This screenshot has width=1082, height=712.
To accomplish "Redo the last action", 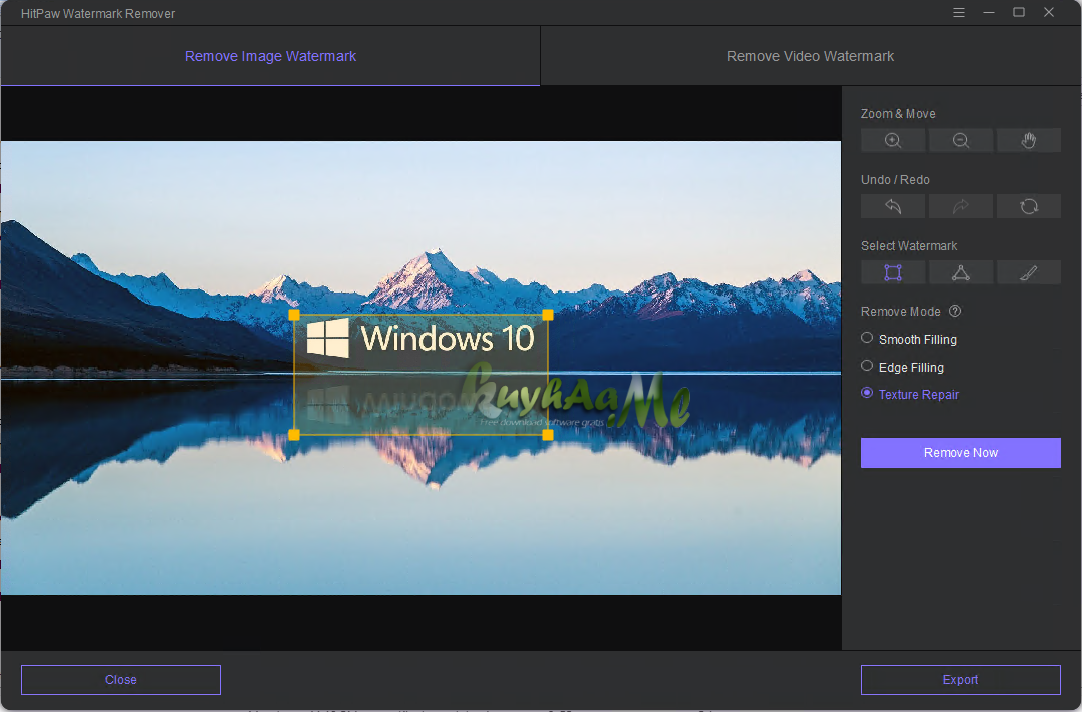I will pos(961,206).
